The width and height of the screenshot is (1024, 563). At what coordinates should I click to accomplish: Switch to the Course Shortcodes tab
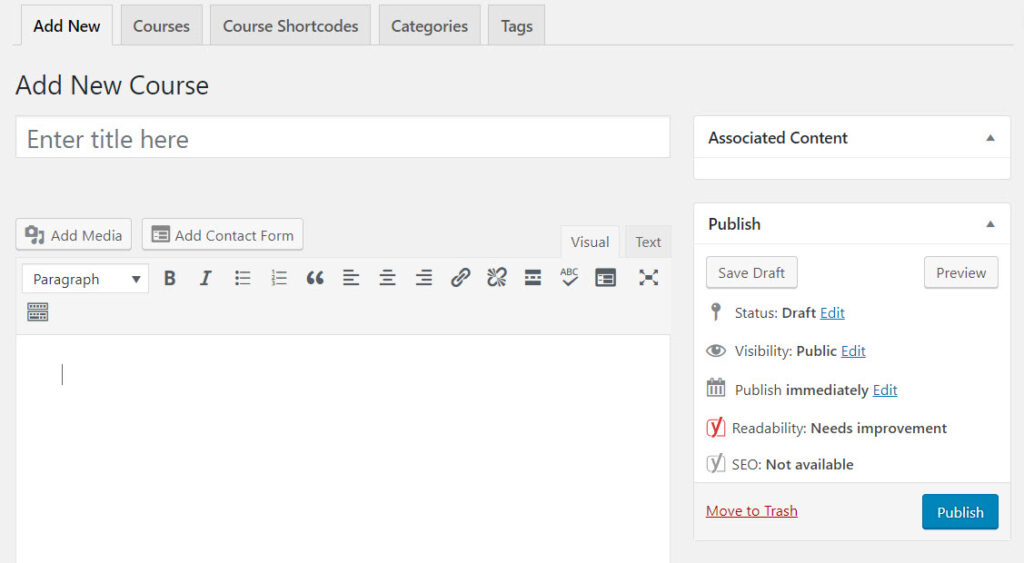[x=290, y=26]
